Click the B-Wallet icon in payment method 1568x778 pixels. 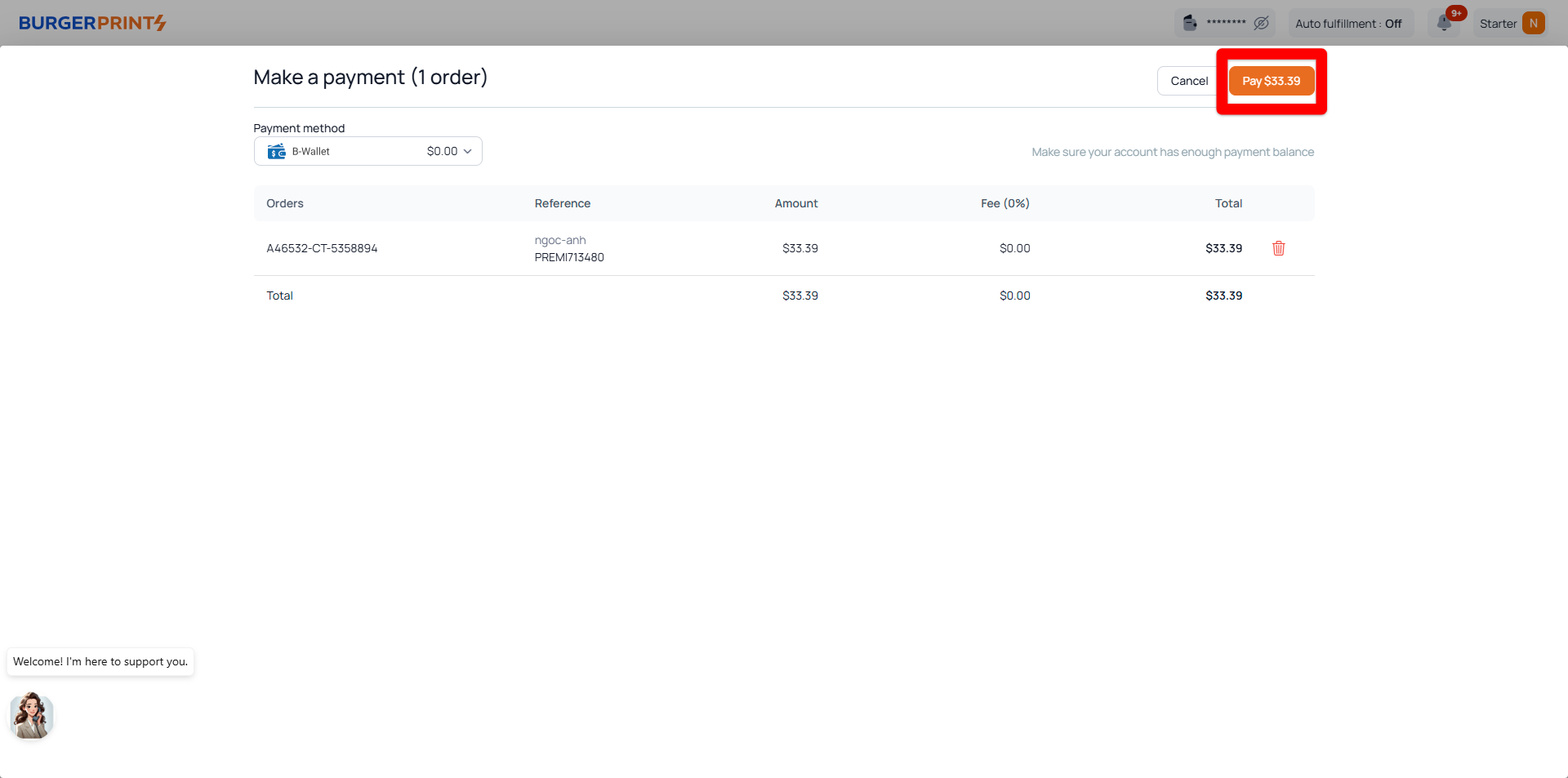coord(277,151)
